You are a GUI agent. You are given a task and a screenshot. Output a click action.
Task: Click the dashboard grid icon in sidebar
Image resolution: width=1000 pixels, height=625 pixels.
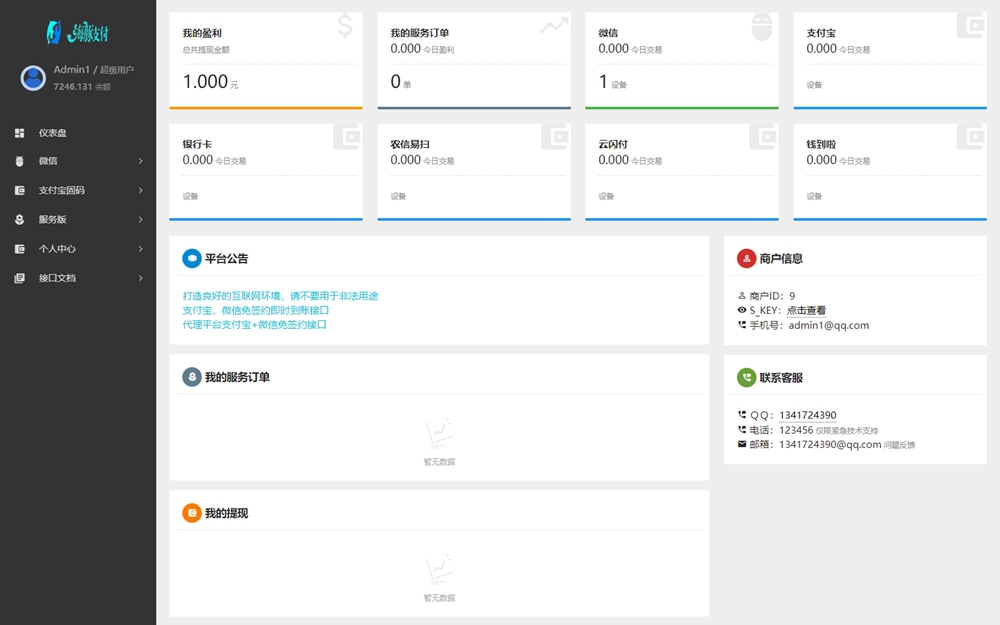(19, 133)
